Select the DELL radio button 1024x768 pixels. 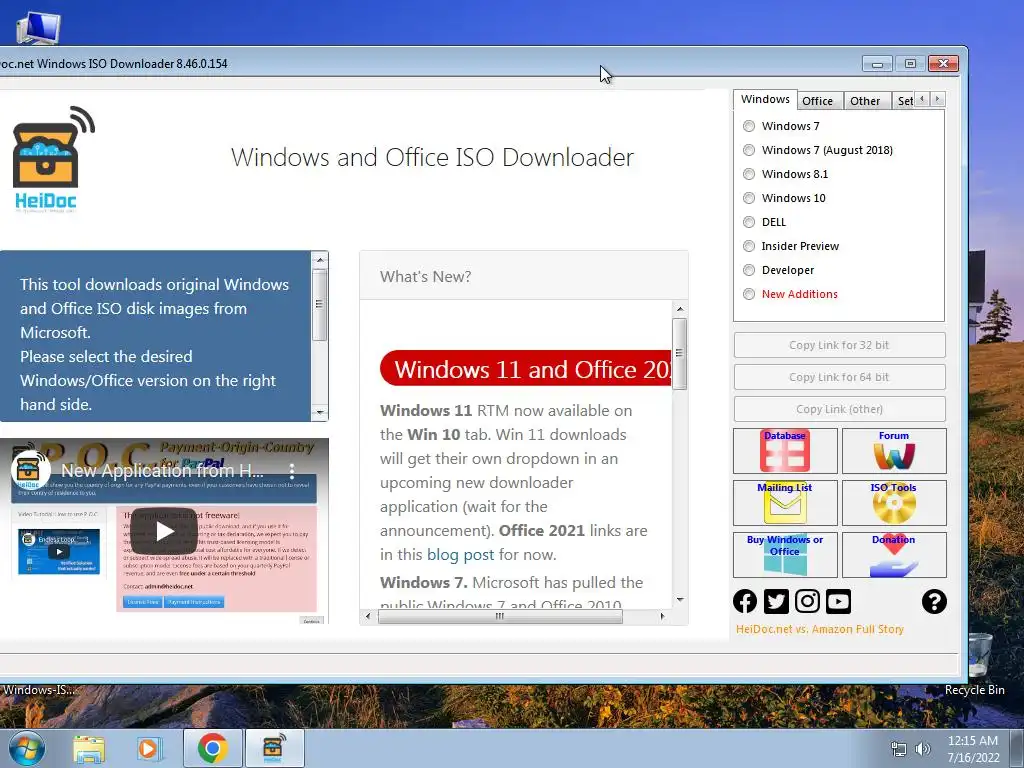click(x=749, y=222)
